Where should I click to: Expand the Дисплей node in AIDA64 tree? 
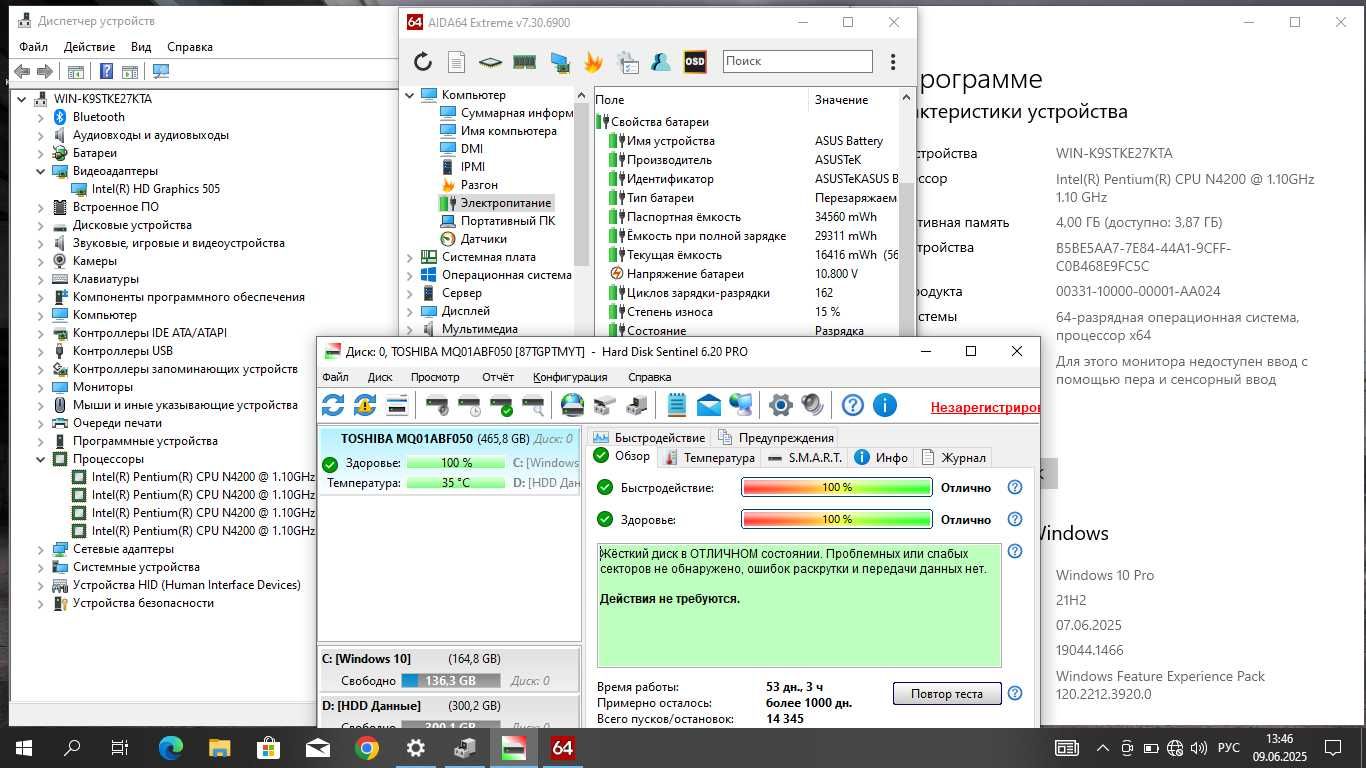point(410,311)
